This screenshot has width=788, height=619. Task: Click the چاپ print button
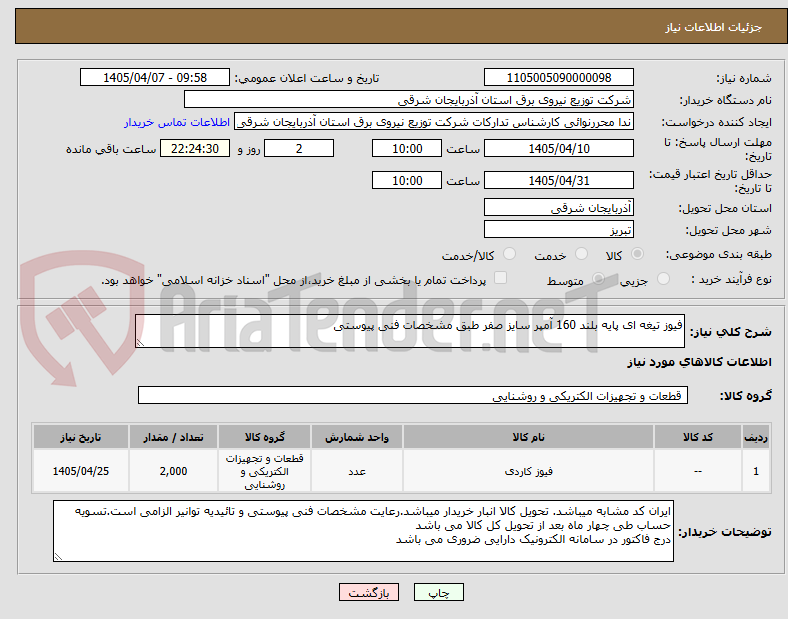coord(439,593)
